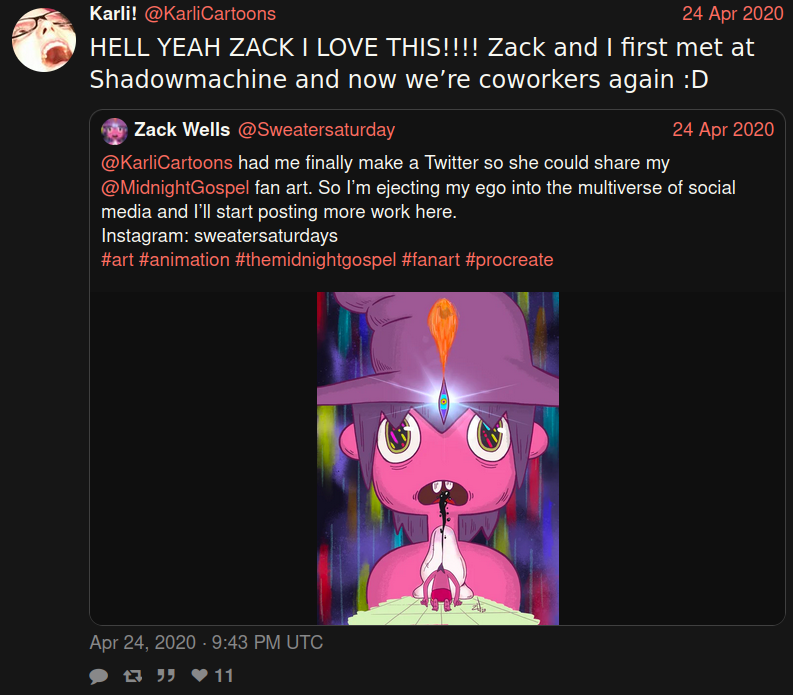The image size is (793, 695).
Task: Open the #fanart hashtag
Action: coord(431,260)
